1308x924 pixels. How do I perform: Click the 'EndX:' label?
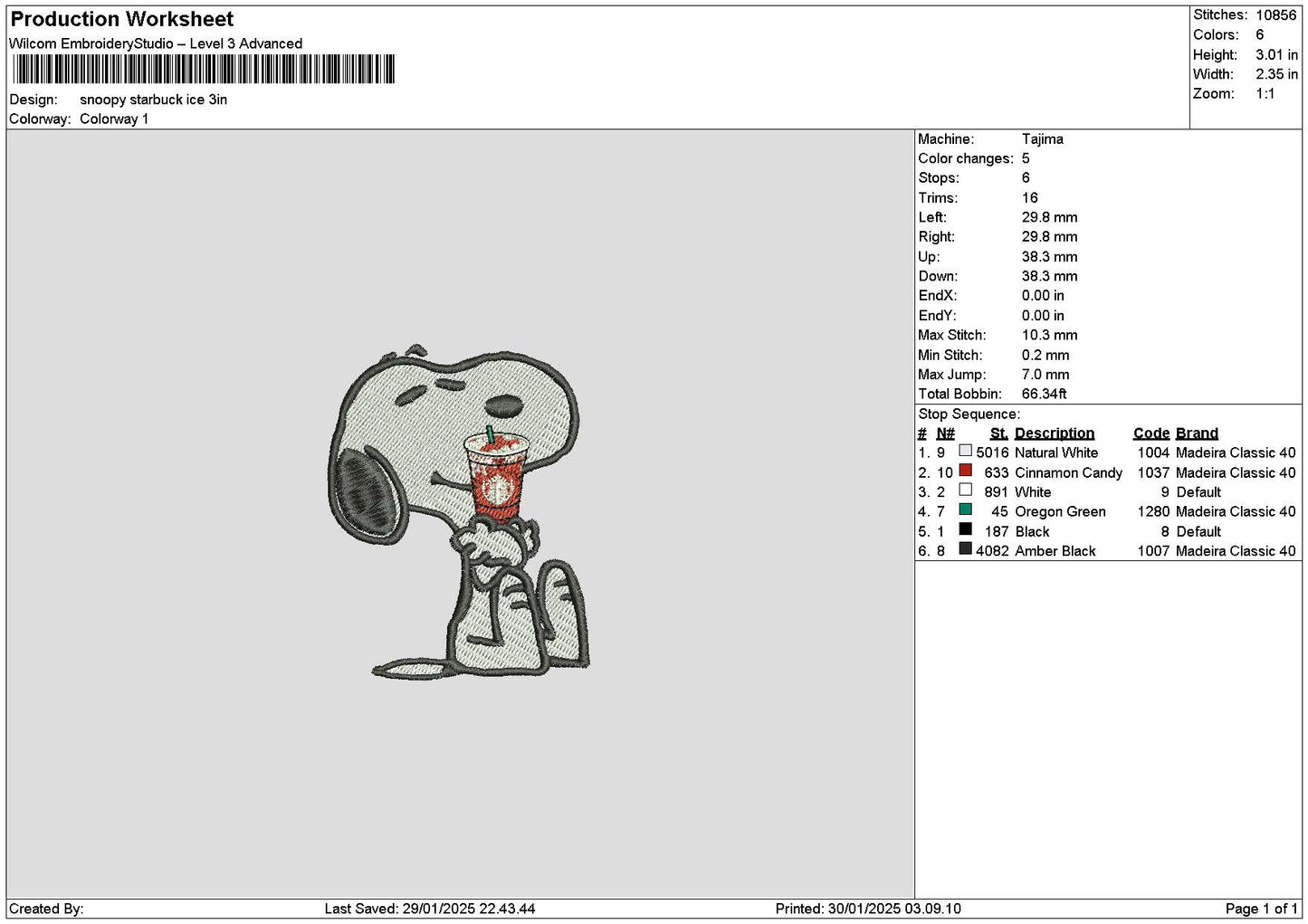(x=937, y=296)
